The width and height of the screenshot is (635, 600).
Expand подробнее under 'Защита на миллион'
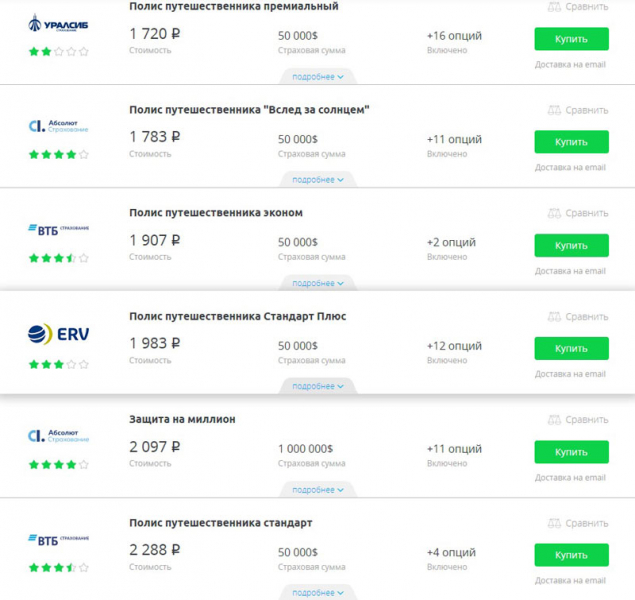[317, 490]
